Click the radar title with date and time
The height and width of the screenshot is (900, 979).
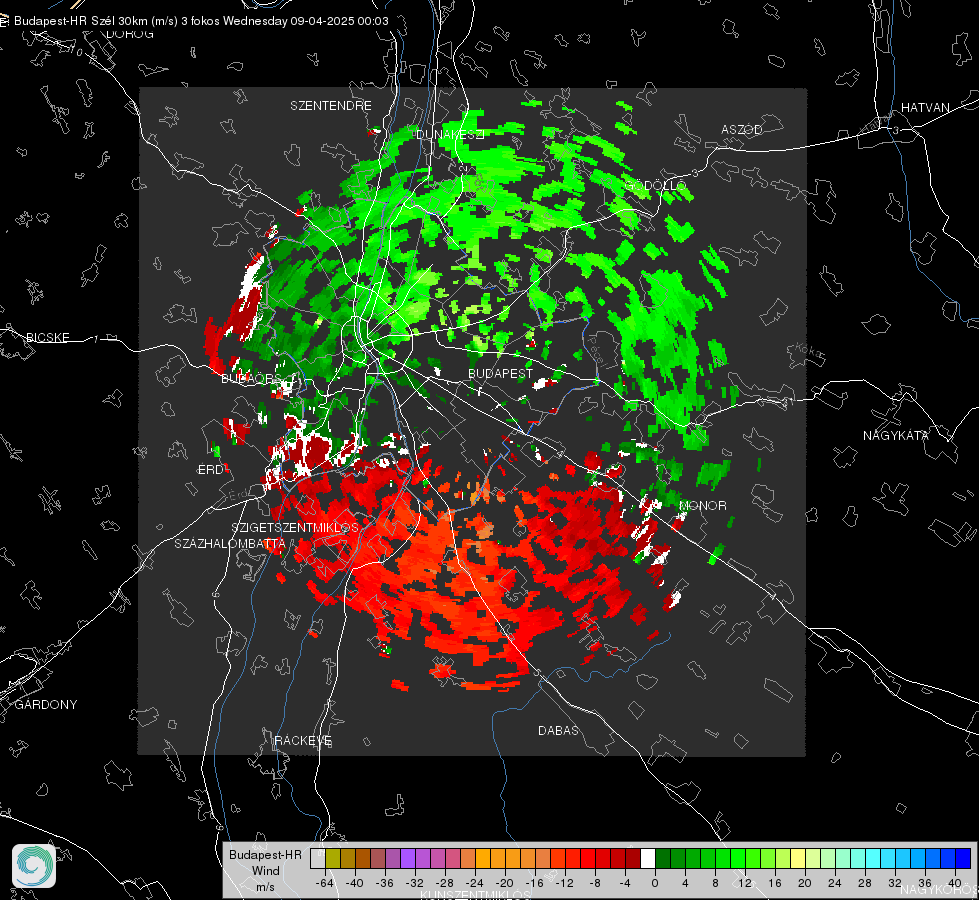201,21
